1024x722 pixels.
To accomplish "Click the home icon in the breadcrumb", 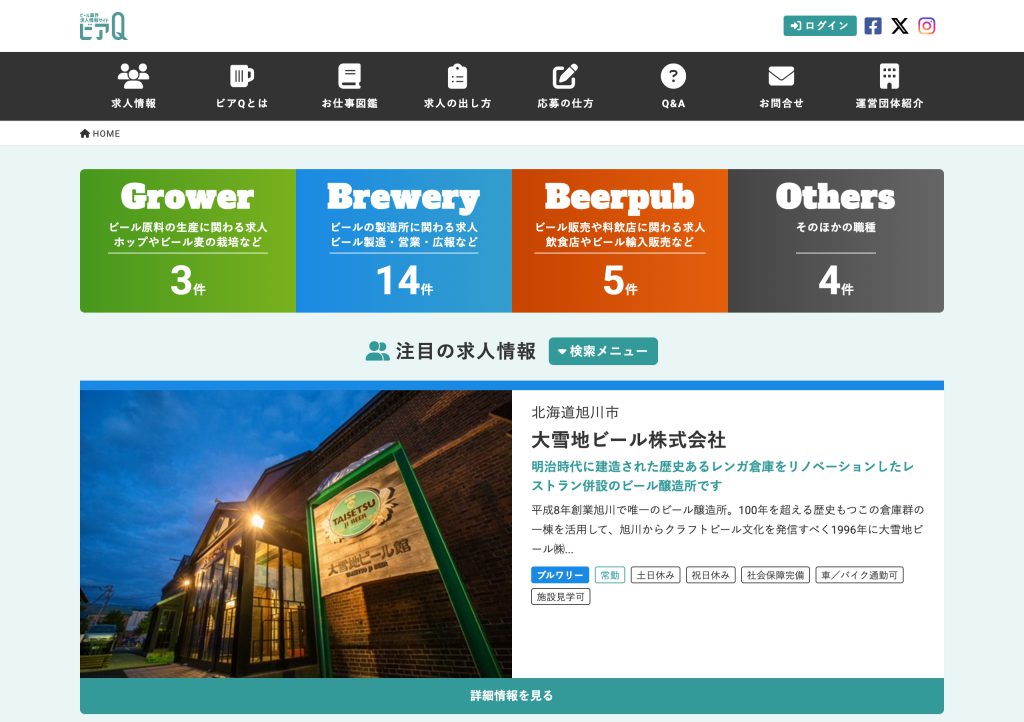I will (x=84, y=133).
